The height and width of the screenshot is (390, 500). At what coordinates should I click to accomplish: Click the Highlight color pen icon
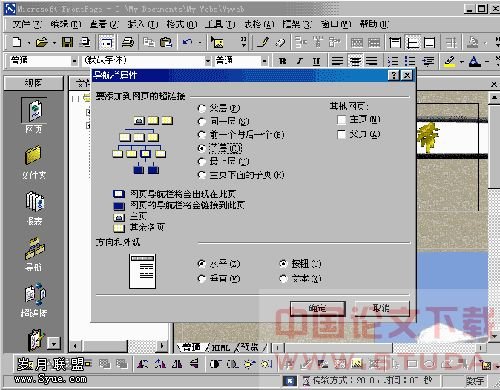(450, 61)
